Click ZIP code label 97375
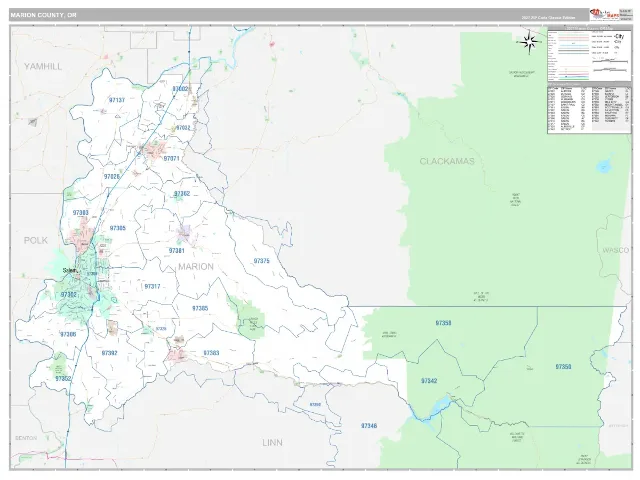The width and height of the screenshot is (640, 480). (x=262, y=261)
